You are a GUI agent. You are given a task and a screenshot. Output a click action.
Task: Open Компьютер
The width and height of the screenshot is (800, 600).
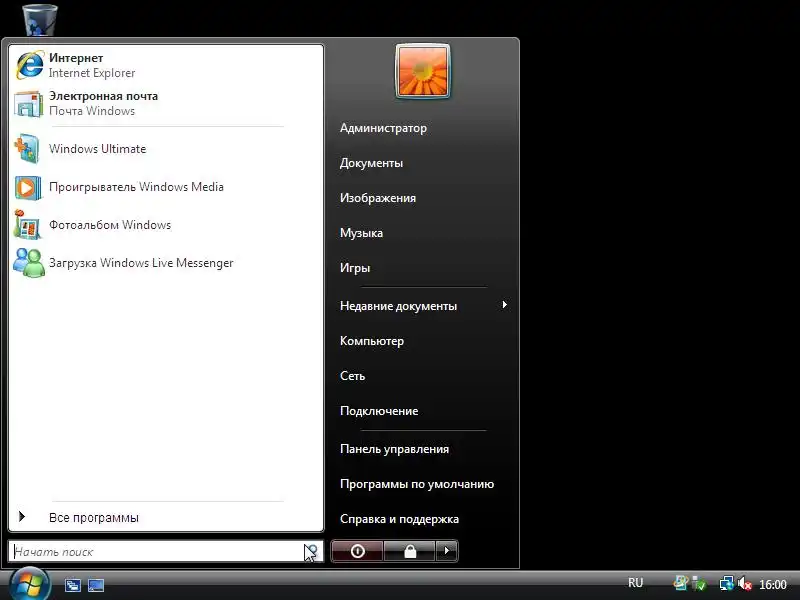click(x=372, y=341)
